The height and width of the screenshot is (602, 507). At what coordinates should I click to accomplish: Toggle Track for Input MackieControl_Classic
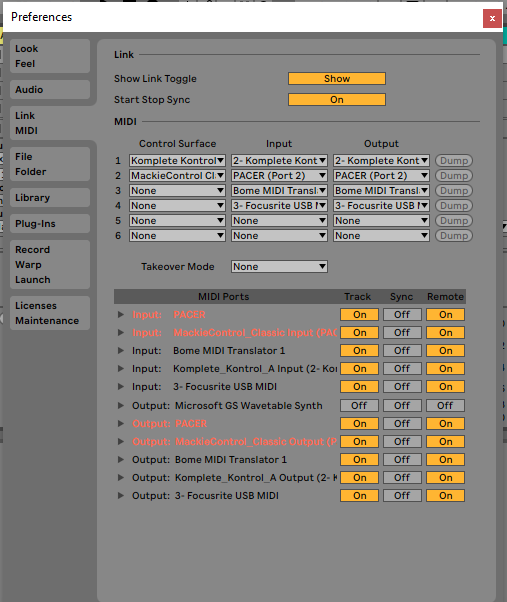click(x=359, y=332)
